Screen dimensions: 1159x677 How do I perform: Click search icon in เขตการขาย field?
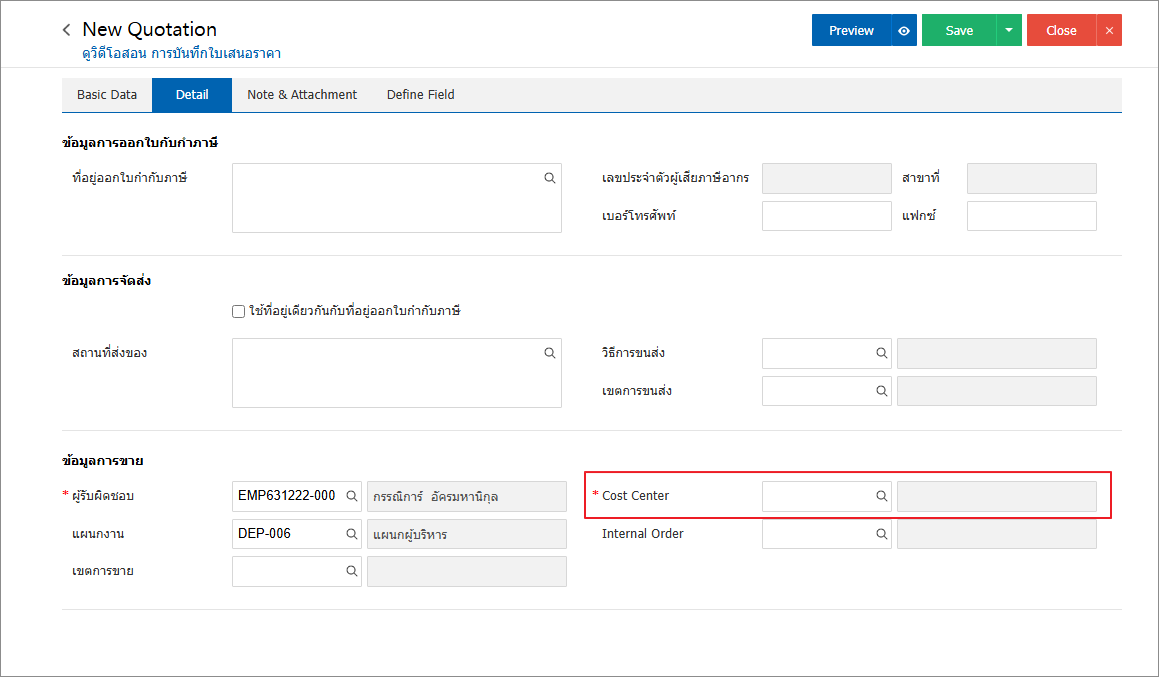(352, 571)
